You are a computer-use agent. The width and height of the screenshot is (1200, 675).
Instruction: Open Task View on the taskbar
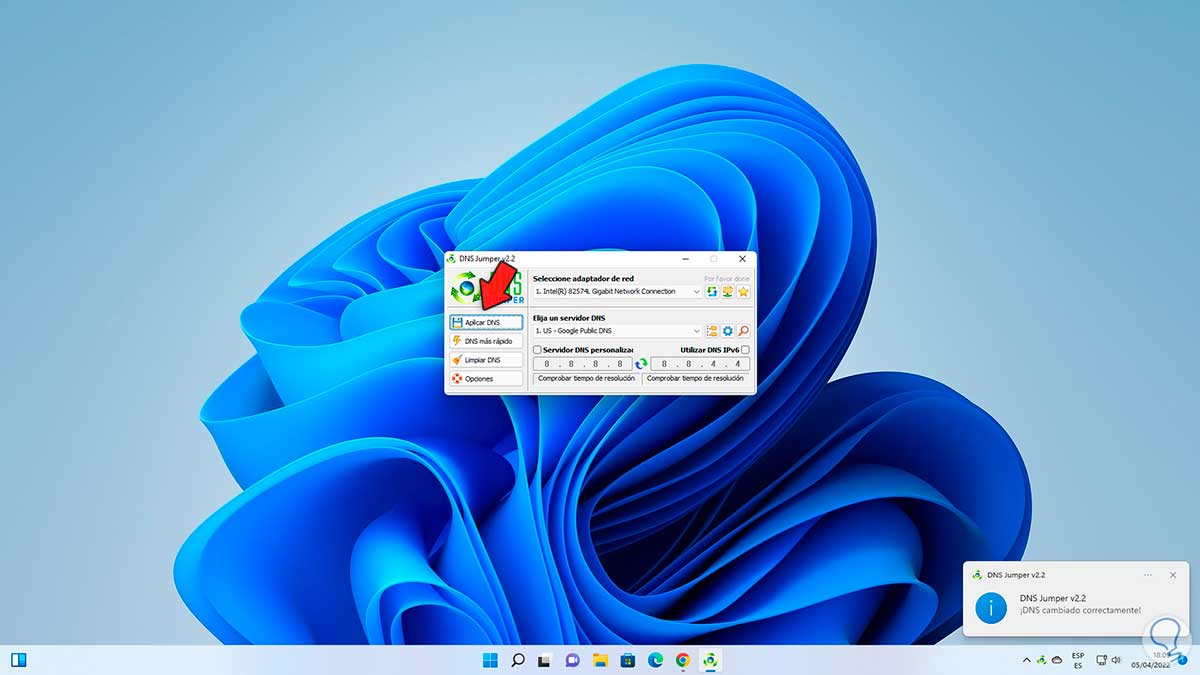[x=545, y=660]
